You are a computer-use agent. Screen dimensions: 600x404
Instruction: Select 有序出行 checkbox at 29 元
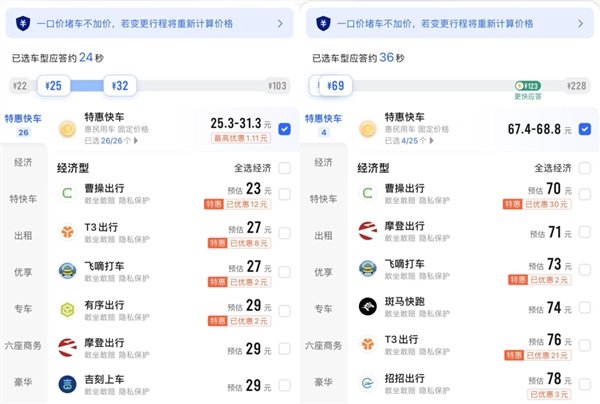pos(284,311)
